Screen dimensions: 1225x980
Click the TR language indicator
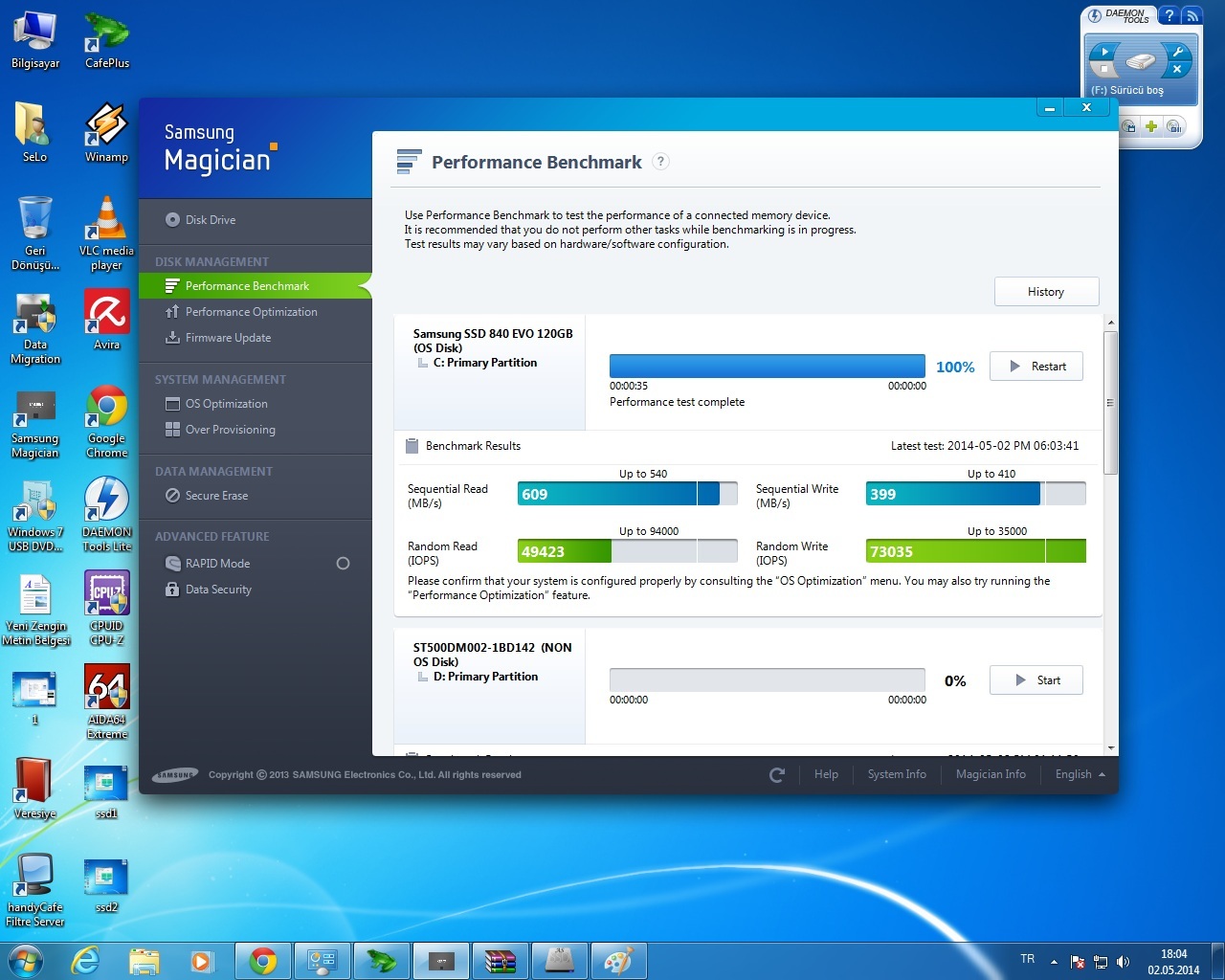(x=1028, y=959)
